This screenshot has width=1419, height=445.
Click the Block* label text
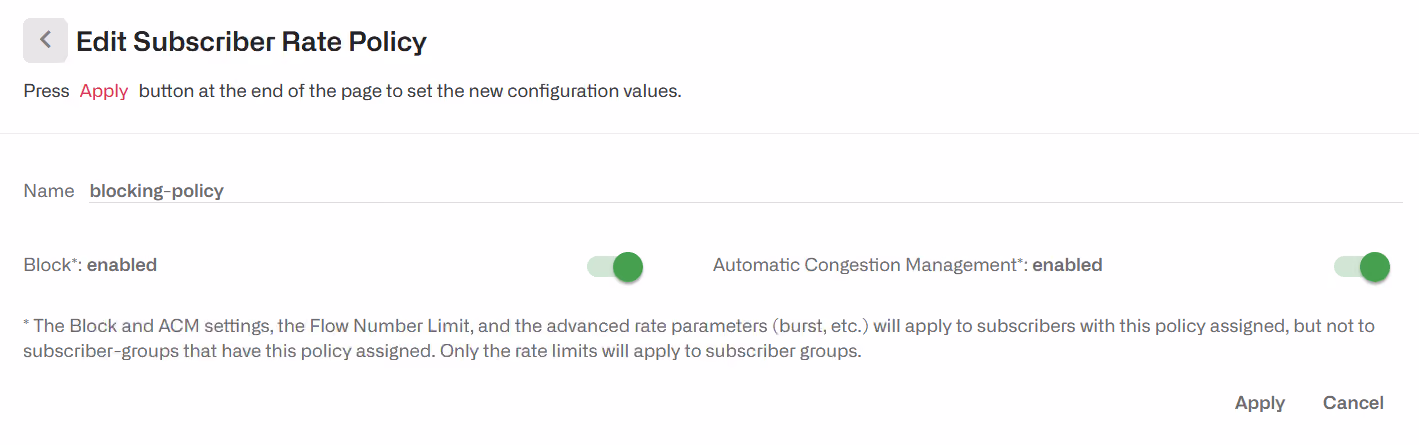pyautogui.click(x=53, y=265)
